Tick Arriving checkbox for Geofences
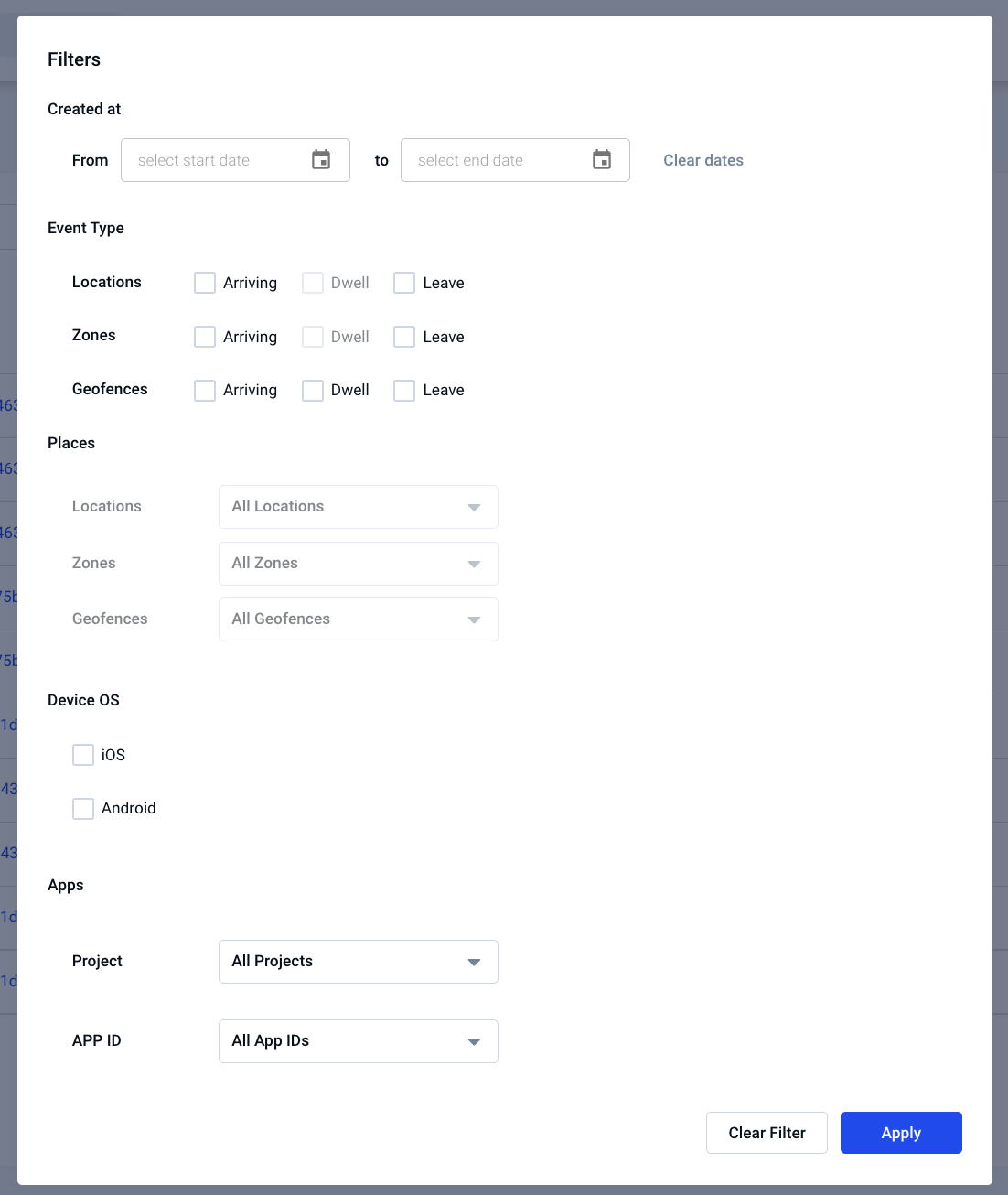Viewport: 1008px width, 1195px height. (x=205, y=391)
